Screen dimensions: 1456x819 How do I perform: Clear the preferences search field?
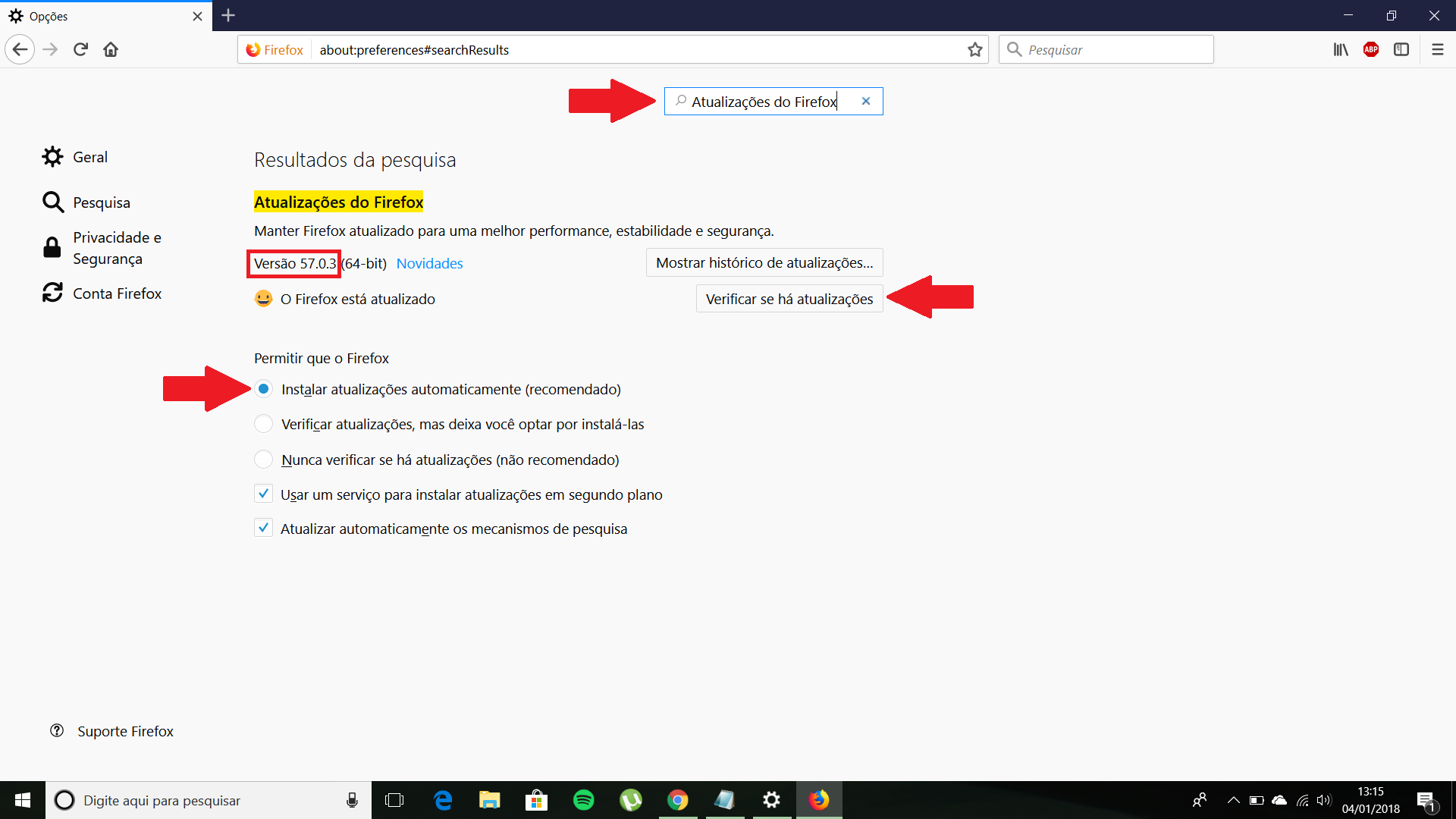(866, 102)
